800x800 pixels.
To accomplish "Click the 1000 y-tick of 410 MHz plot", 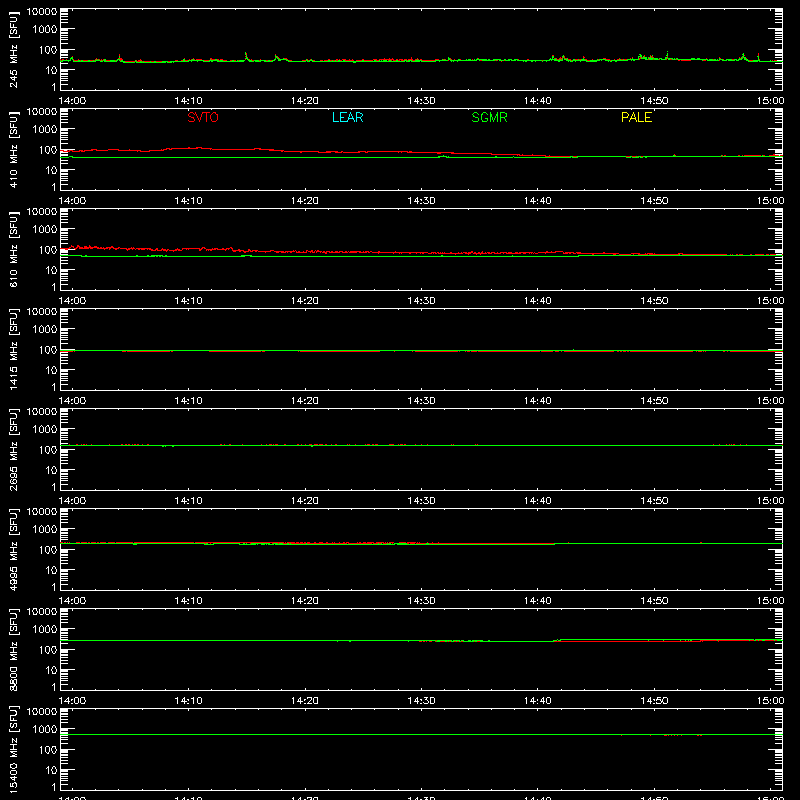I will pyautogui.click(x=45, y=130).
